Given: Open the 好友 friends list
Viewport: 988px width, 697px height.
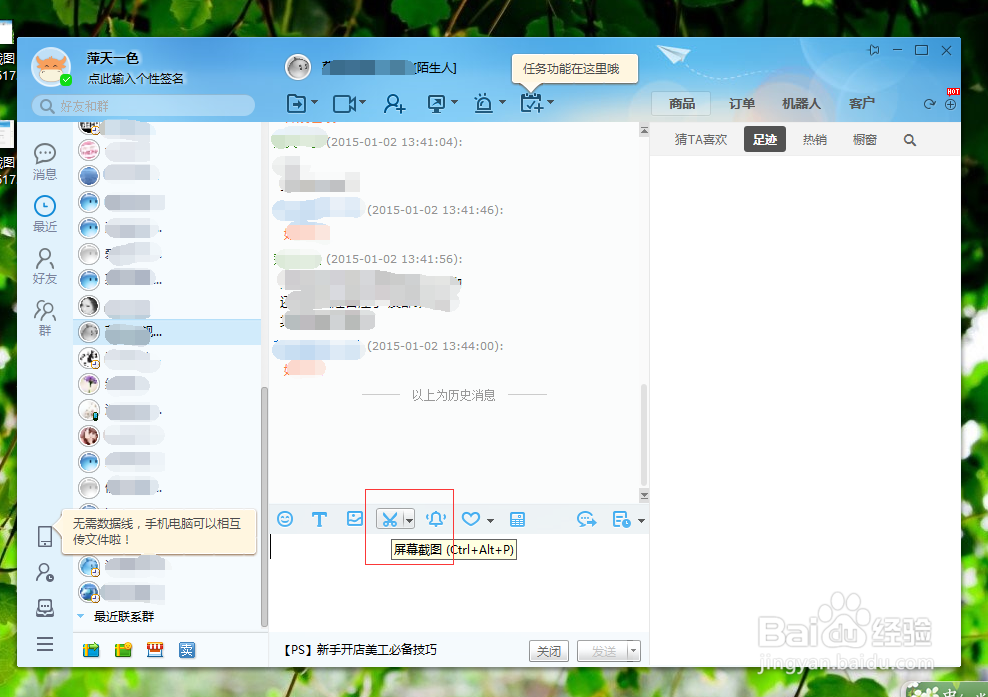Looking at the screenshot, I should (x=45, y=266).
